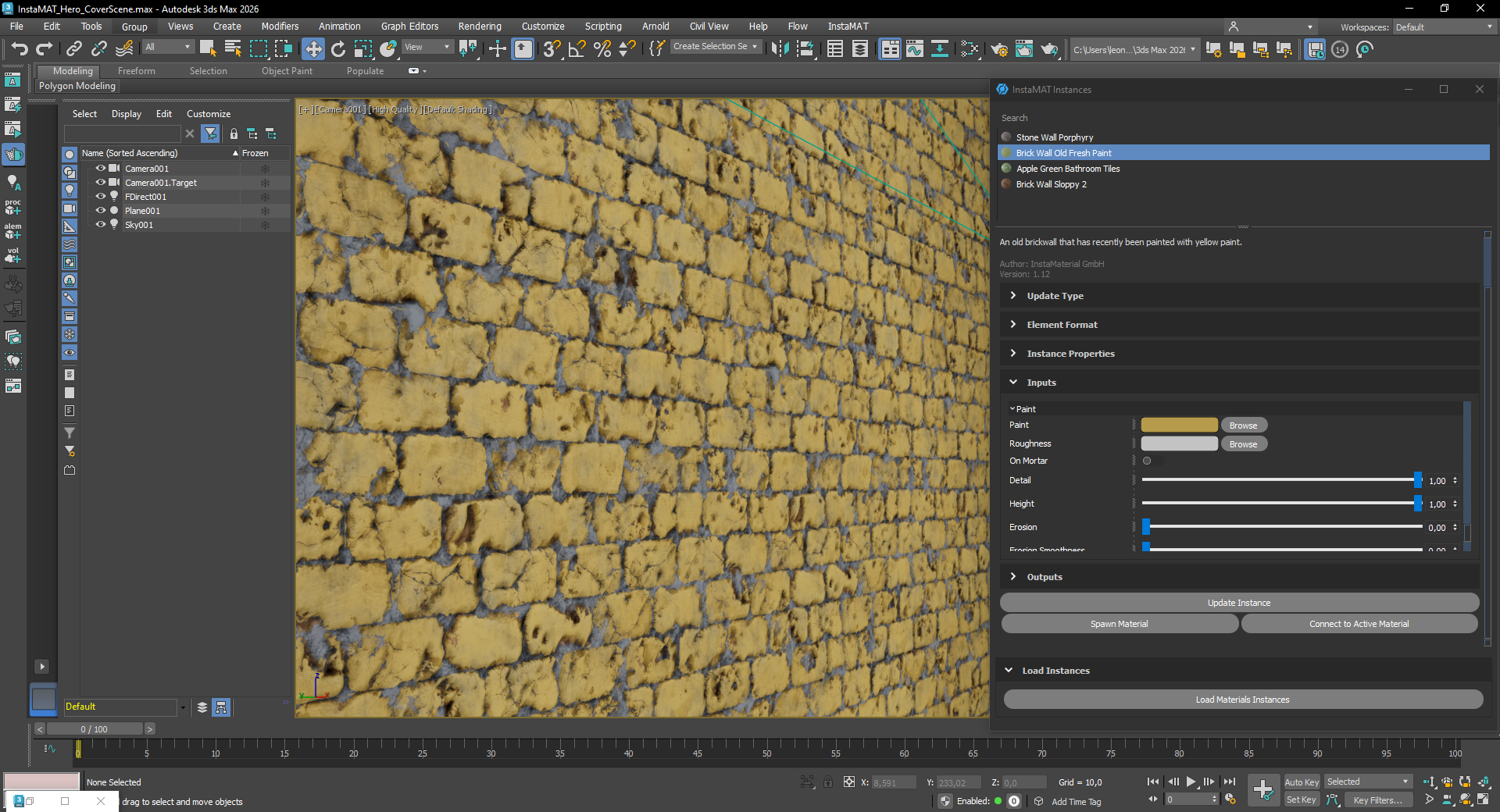This screenshot has height=812, width=1500.
Task: Hide the Plane001 object
Action: [101, 211]
